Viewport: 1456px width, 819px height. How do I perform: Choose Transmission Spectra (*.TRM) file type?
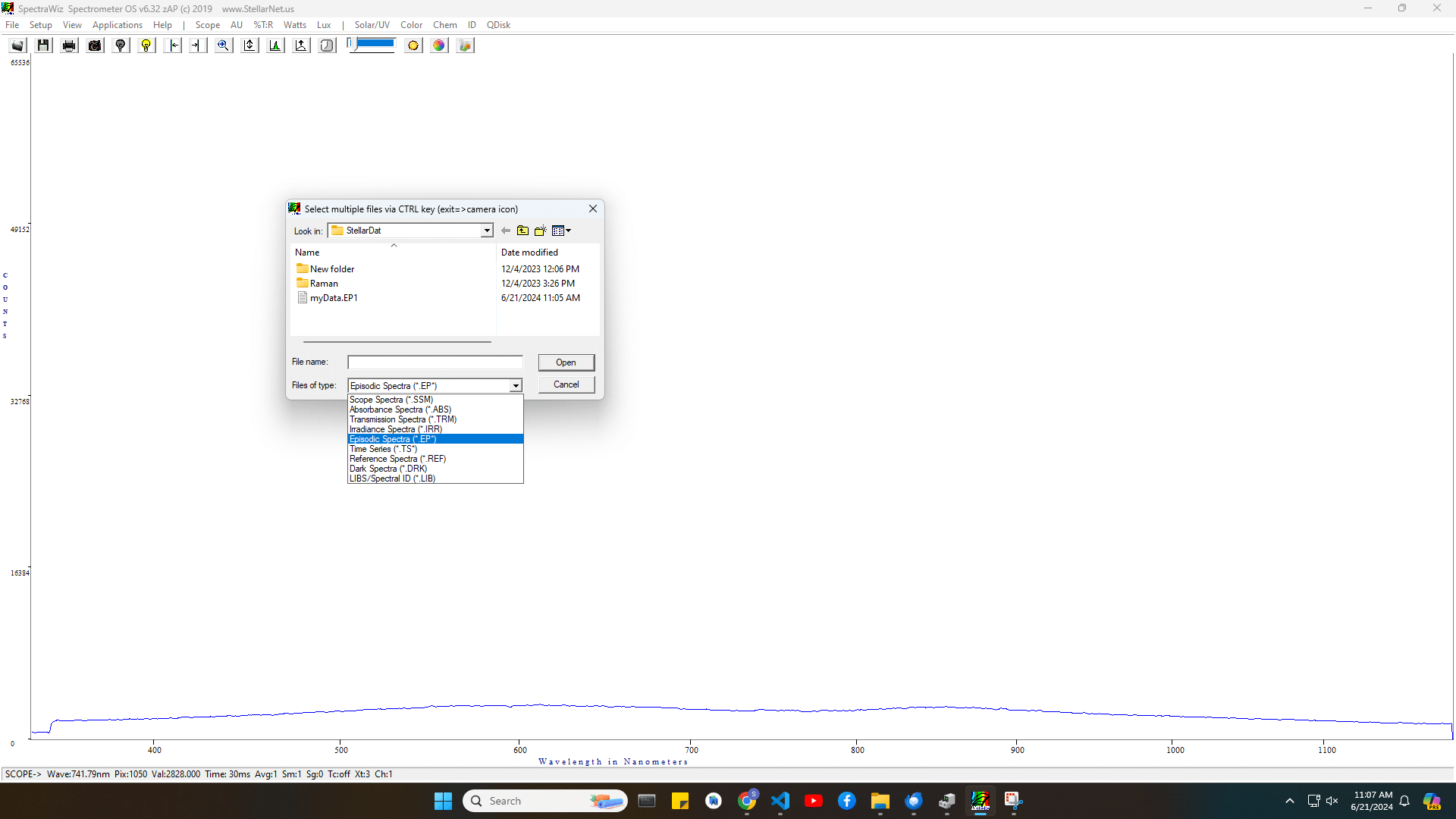[x=435, y=419]
